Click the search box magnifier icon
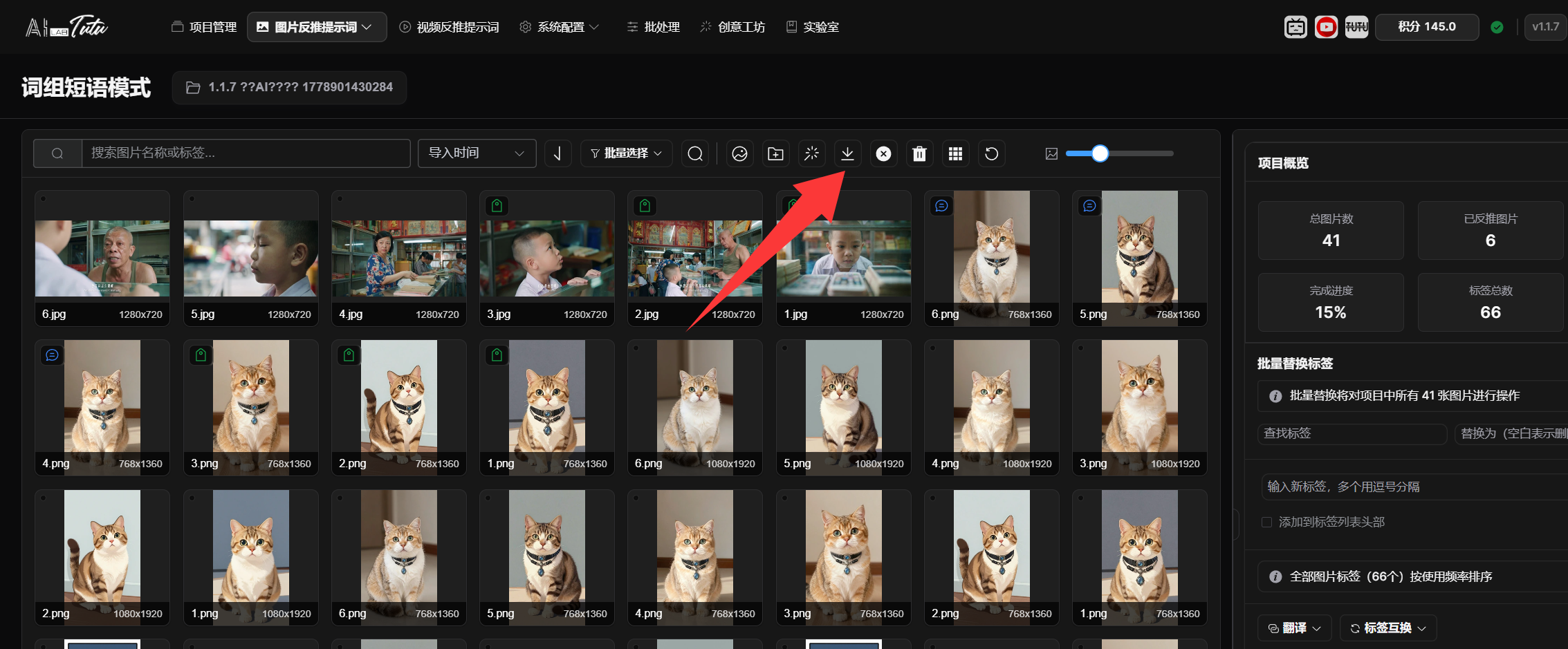 click(x=57, y=153)
